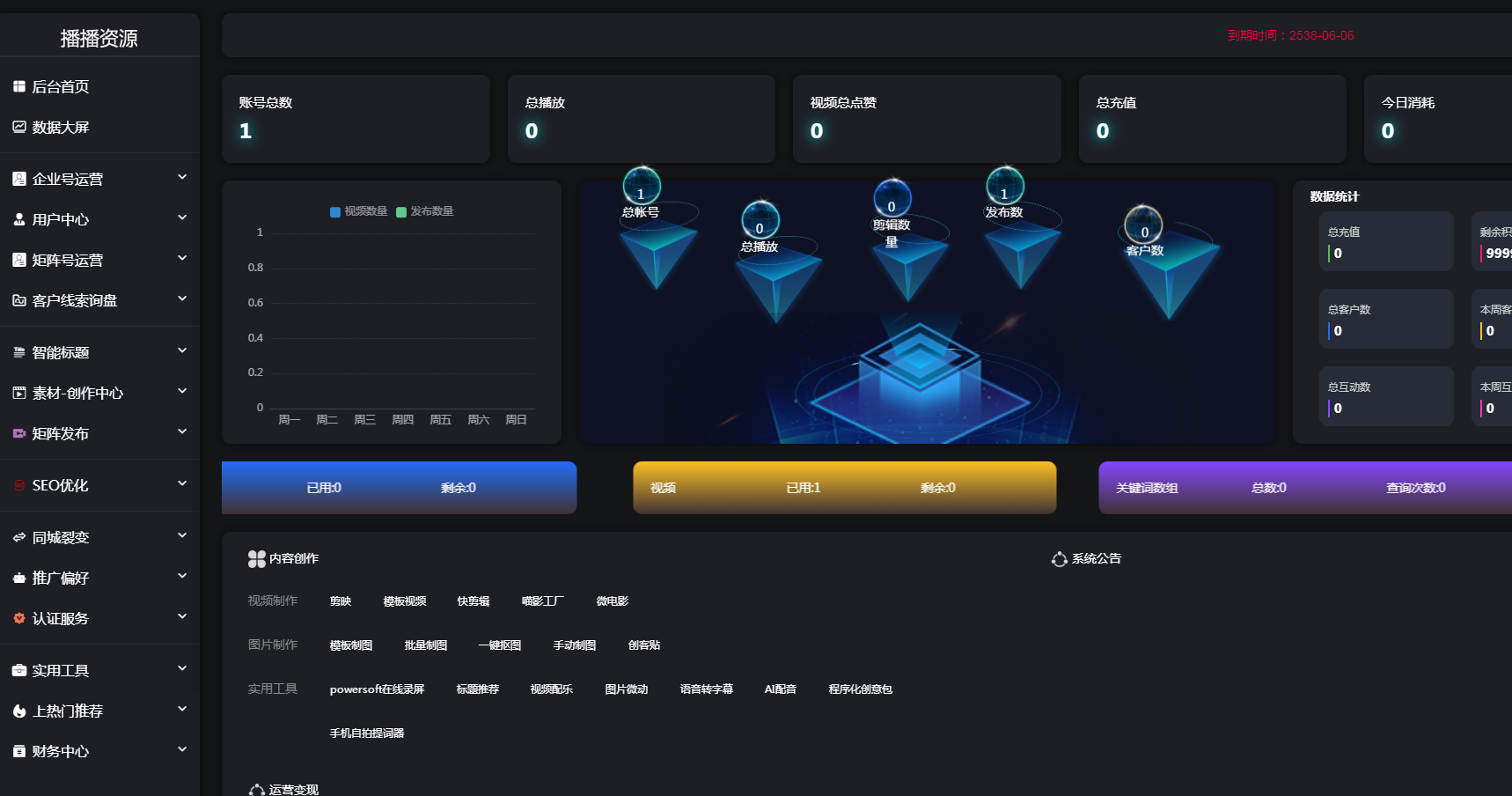Click the 智能标题 sidebar icon
The height and width of the screenshot is (796, 1512).
click(19, 352)
